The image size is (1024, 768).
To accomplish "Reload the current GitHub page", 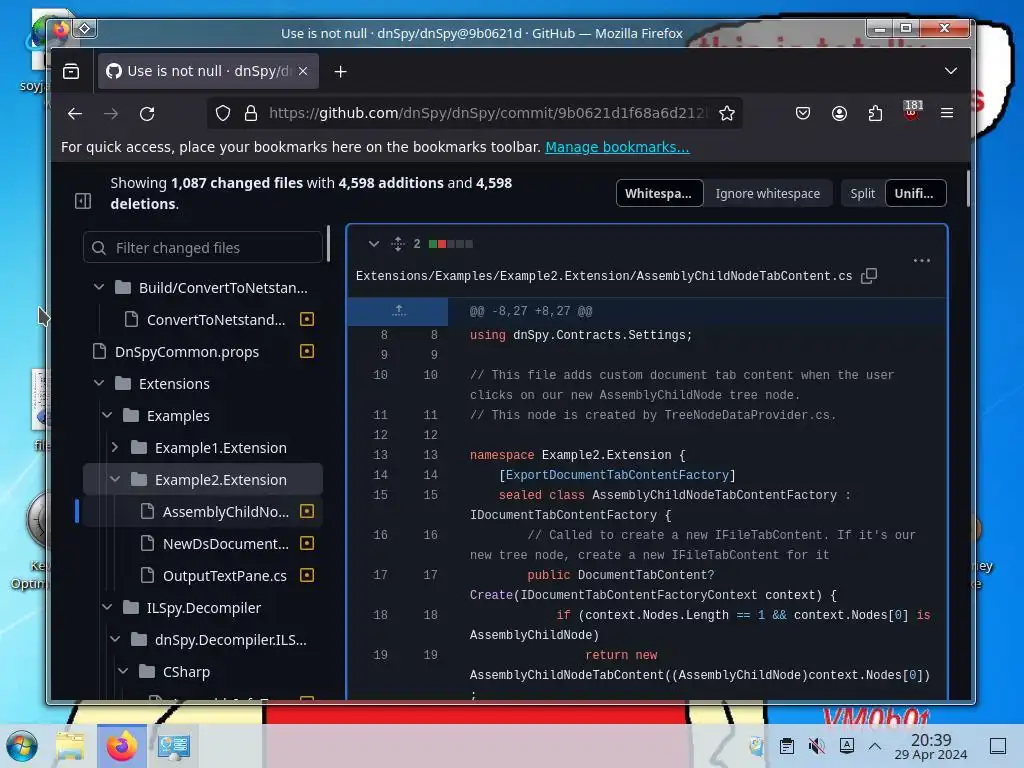I will (147, 114).
